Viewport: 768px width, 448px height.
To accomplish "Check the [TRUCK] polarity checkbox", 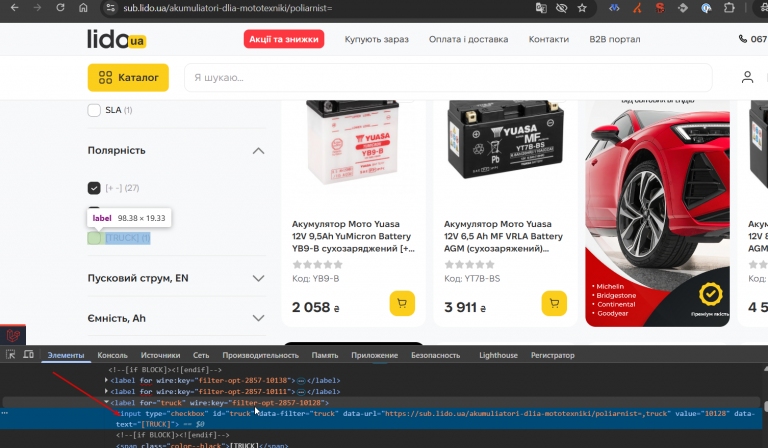I will click(94, 238).
